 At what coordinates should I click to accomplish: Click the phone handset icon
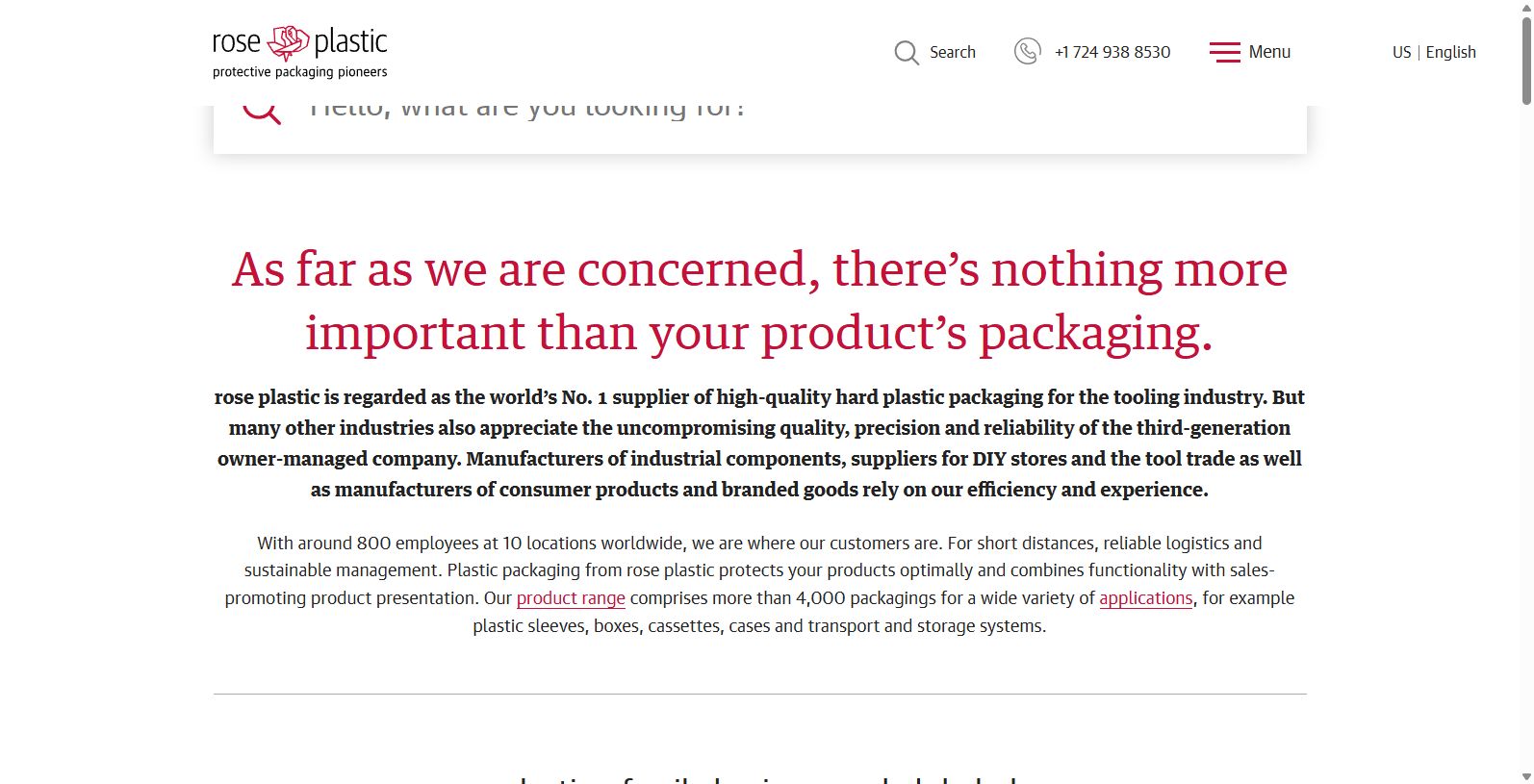(x=1027, y=52)
